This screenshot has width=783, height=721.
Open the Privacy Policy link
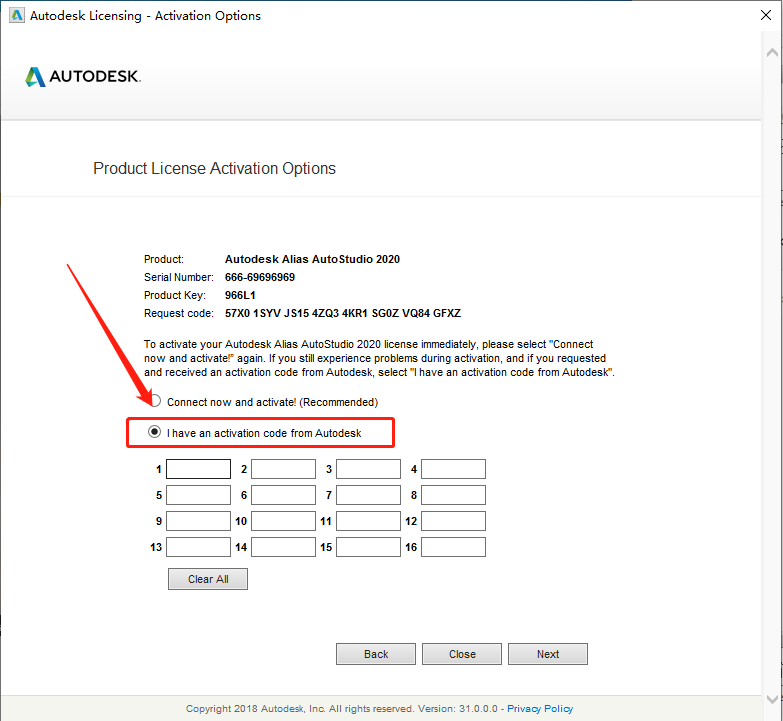tap(540, 709)
